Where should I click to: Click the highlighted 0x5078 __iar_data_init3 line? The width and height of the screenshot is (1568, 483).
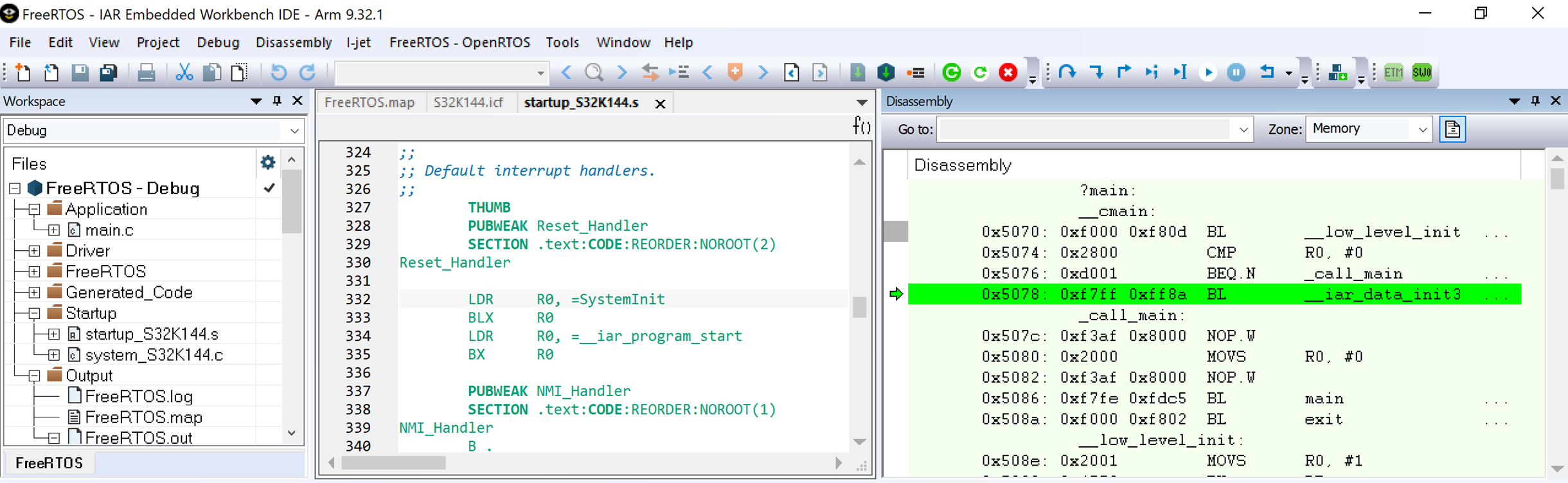coord(1215,295)
